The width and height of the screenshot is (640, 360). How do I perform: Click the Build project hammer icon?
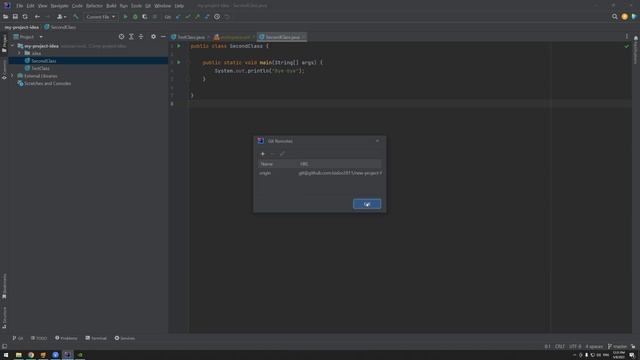(76, 17)
